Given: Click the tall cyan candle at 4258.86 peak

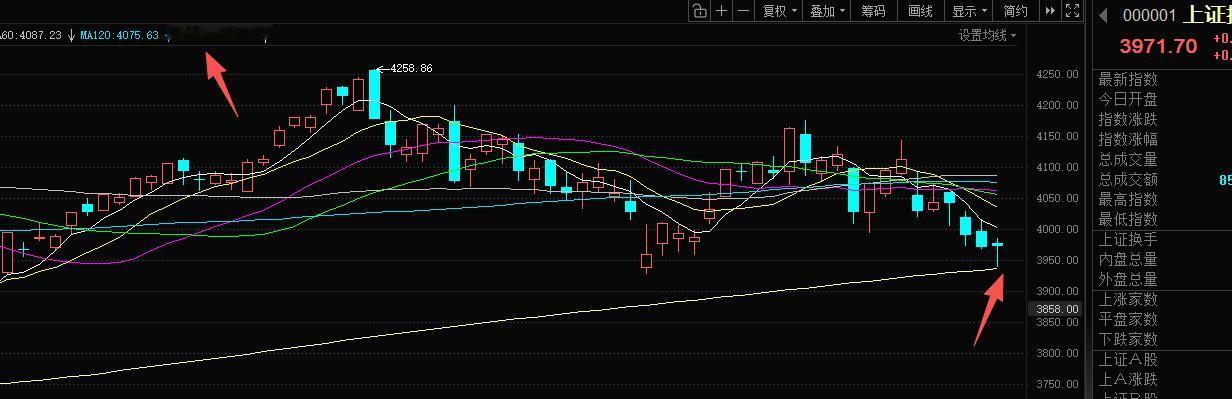Looking at the screenshot, I should point(375,94).
